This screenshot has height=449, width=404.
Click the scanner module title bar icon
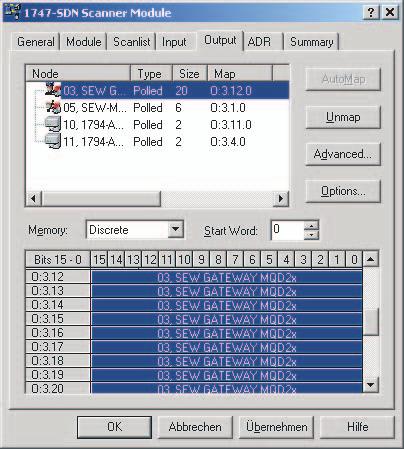point(13,12)
